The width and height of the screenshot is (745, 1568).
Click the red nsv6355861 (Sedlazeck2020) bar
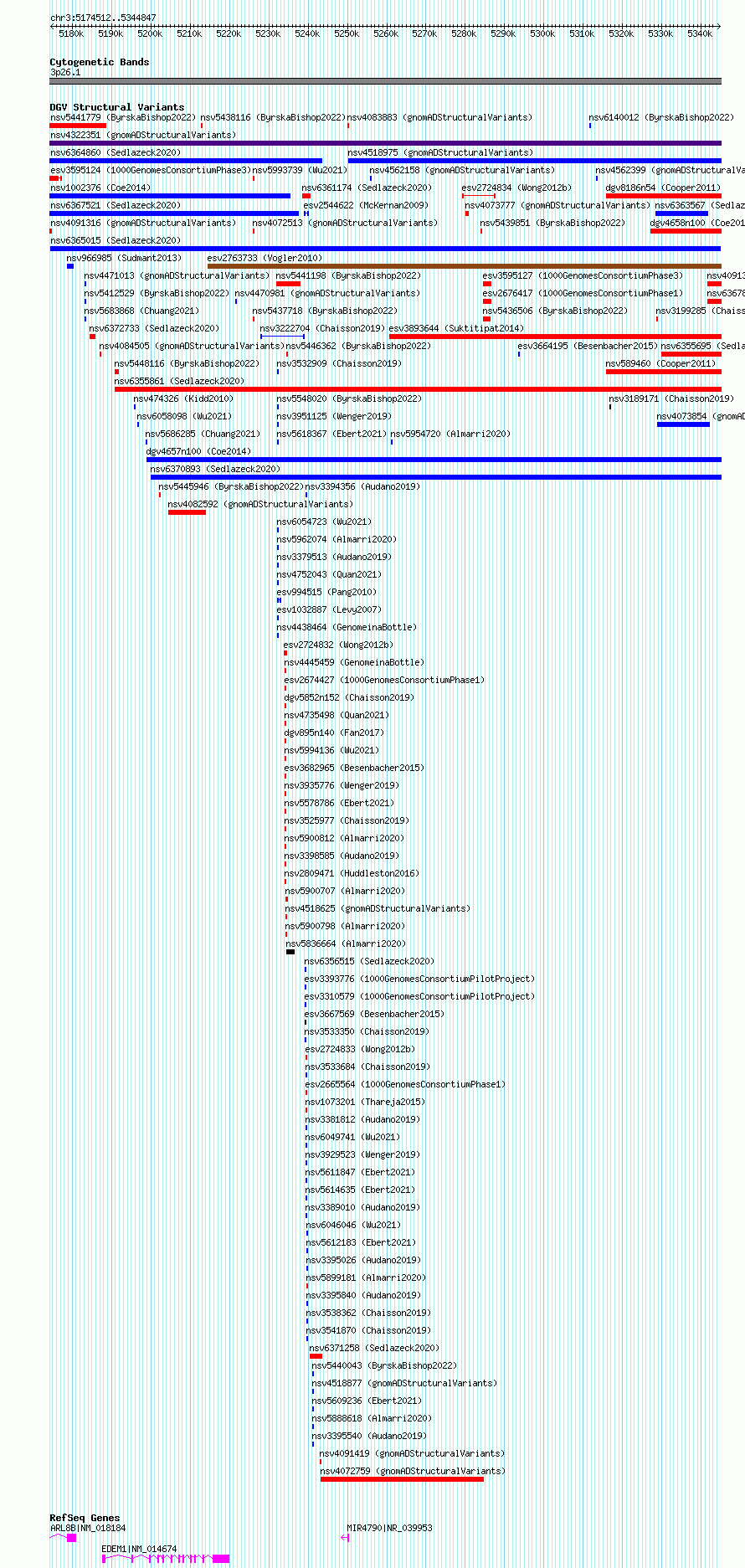[418, 389]
